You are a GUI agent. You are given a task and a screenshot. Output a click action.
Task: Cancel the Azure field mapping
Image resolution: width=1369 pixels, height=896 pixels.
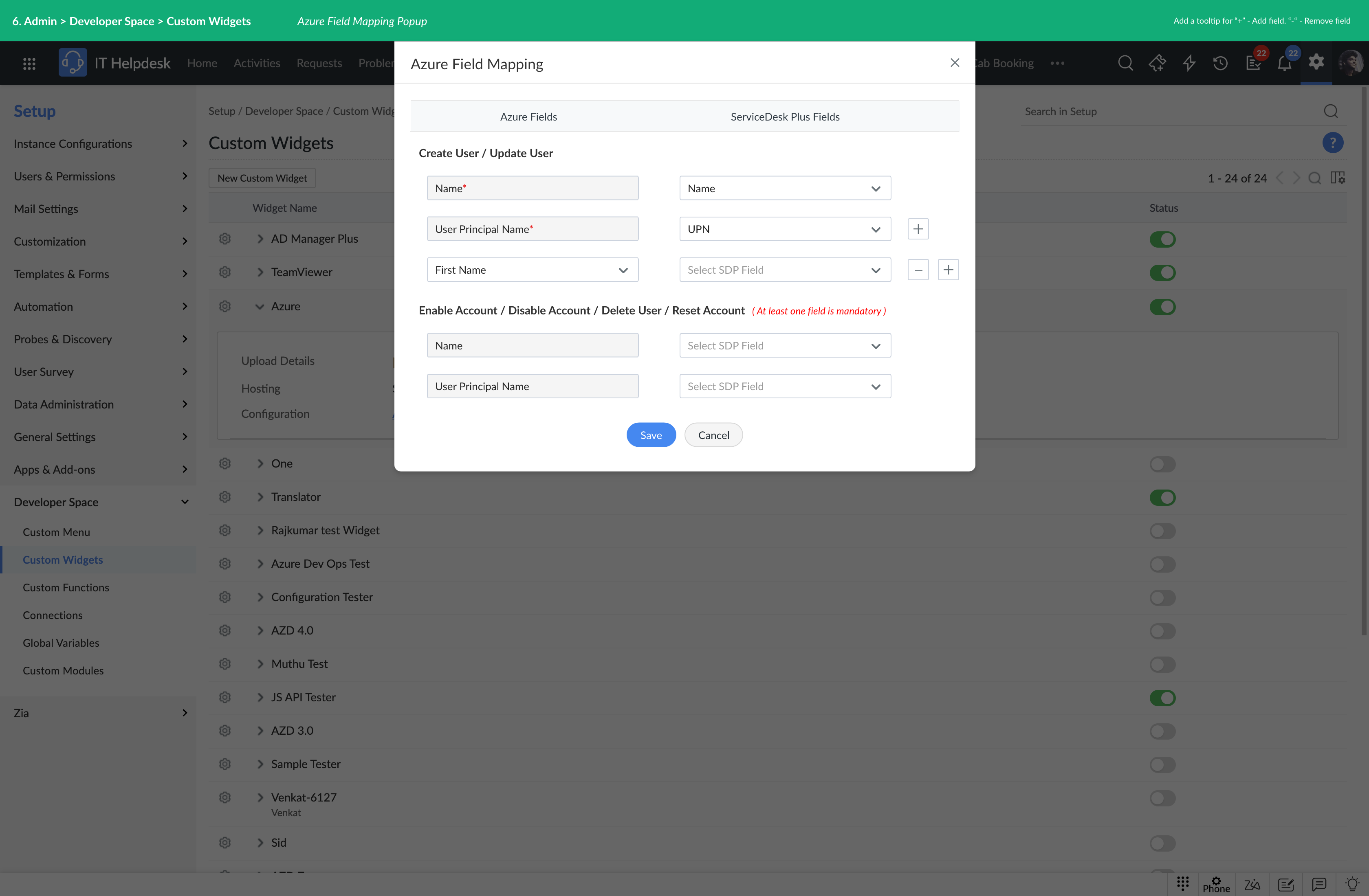pos(713,435)
